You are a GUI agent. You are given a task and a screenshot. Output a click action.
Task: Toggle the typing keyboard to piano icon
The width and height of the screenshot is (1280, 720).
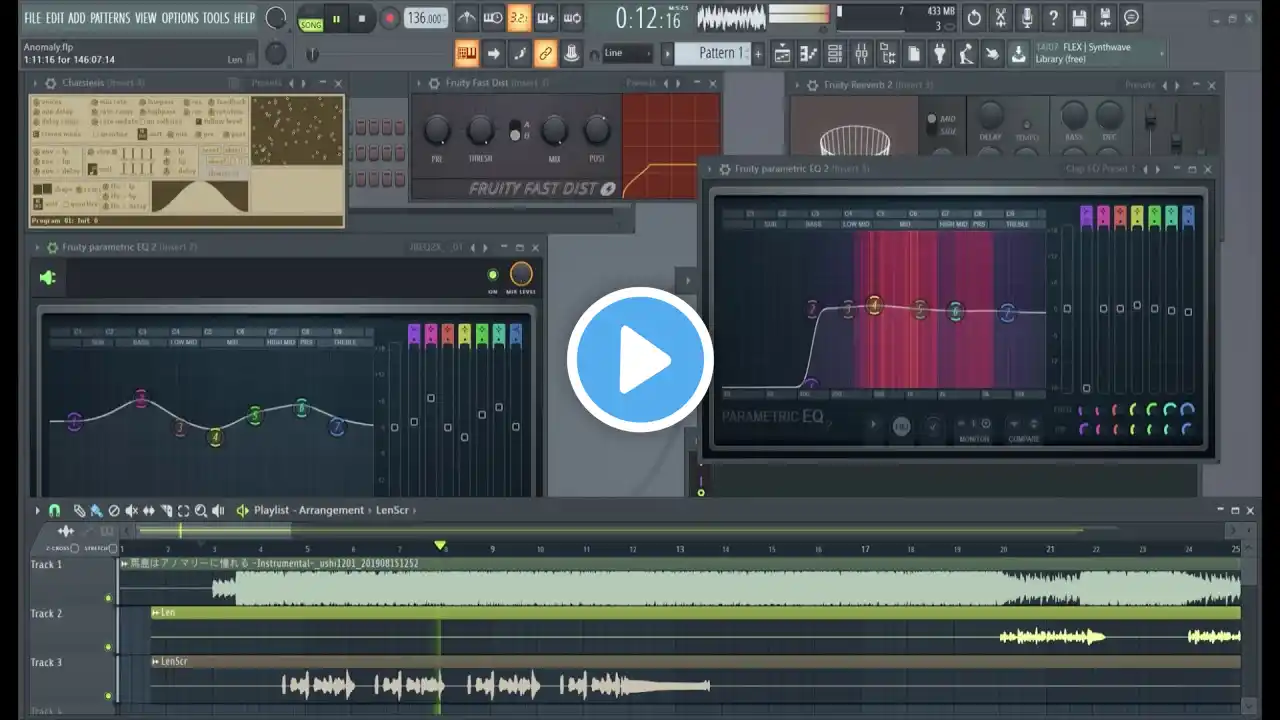(x=465, y=53)
